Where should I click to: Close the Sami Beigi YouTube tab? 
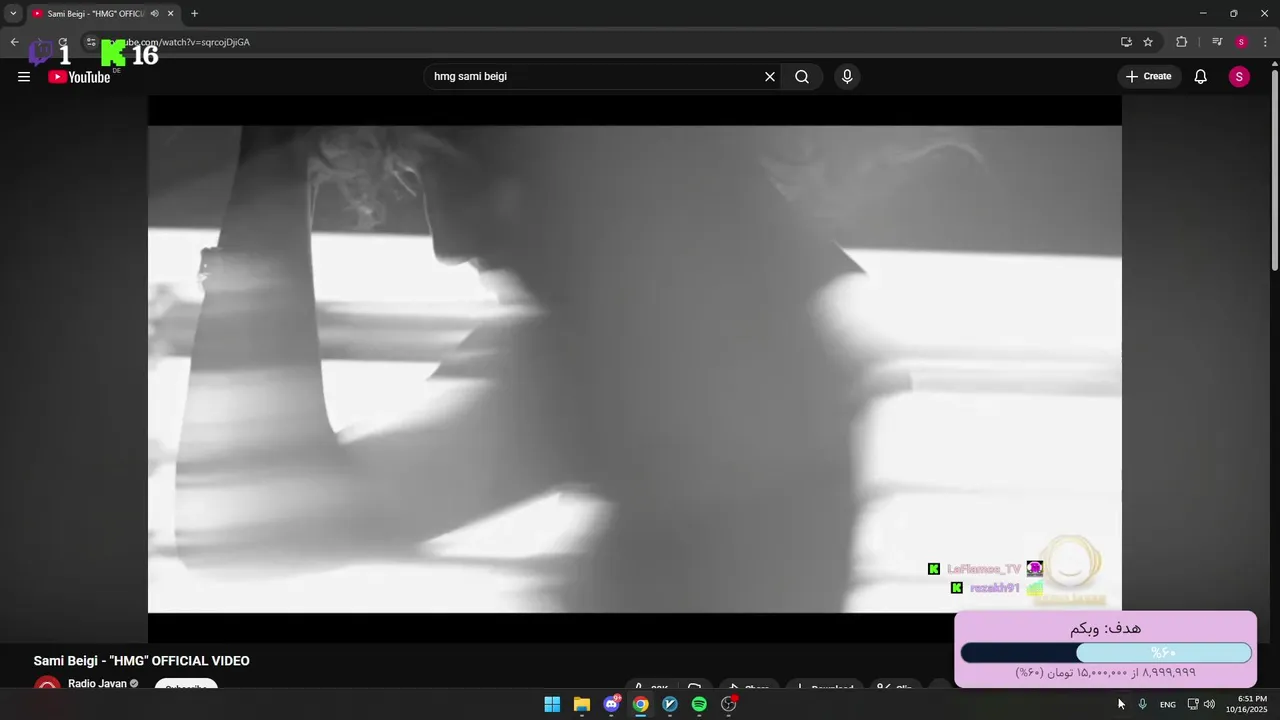pyautogui.click(x=171, y=14)
